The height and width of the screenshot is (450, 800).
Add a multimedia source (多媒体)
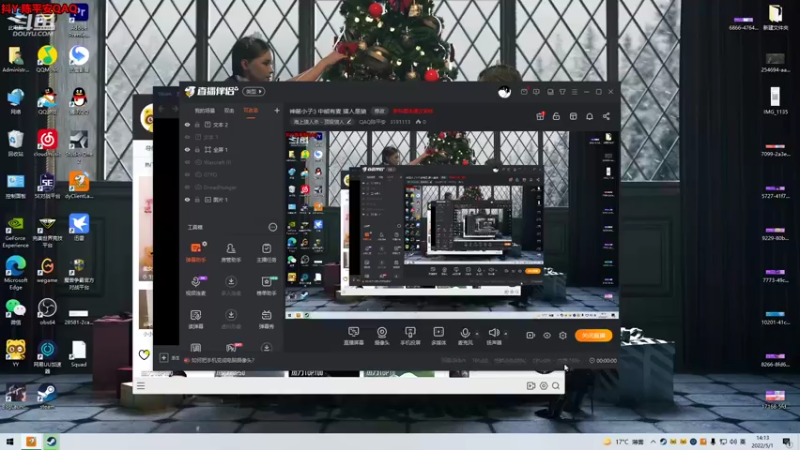(438, 336)
